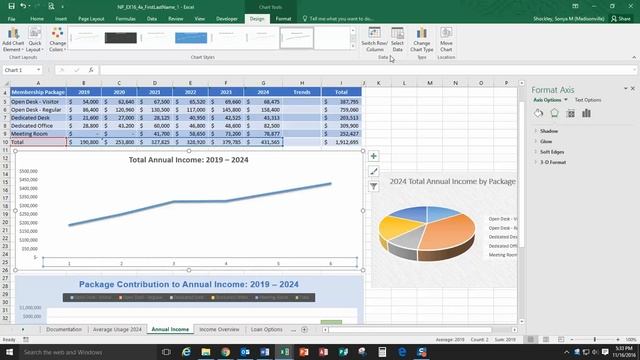The width and height of the screenshot is (640, 360).
Task: Open the Loan Options sheet tab
Action: 267,329
